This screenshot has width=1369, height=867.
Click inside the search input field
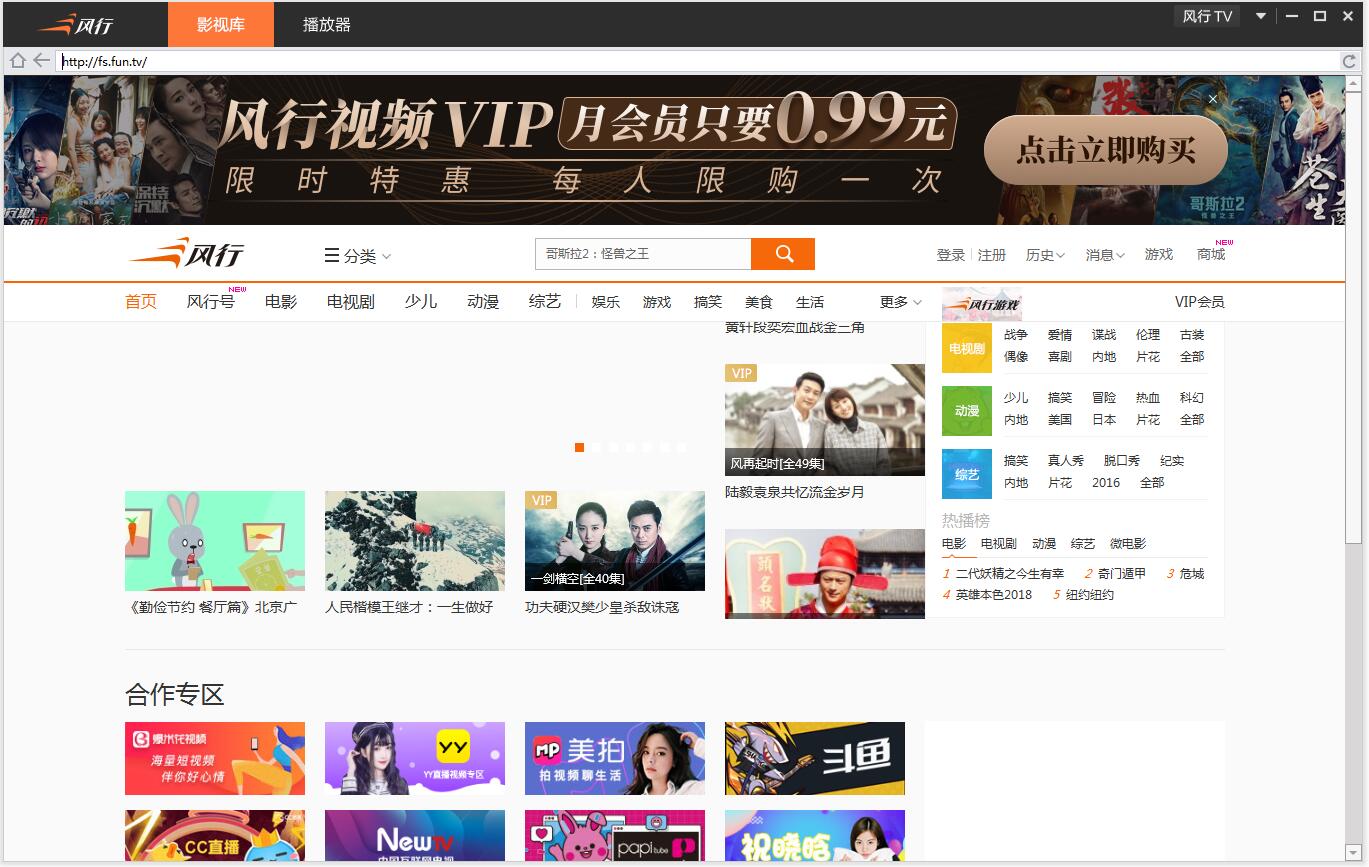pos(640,254)
